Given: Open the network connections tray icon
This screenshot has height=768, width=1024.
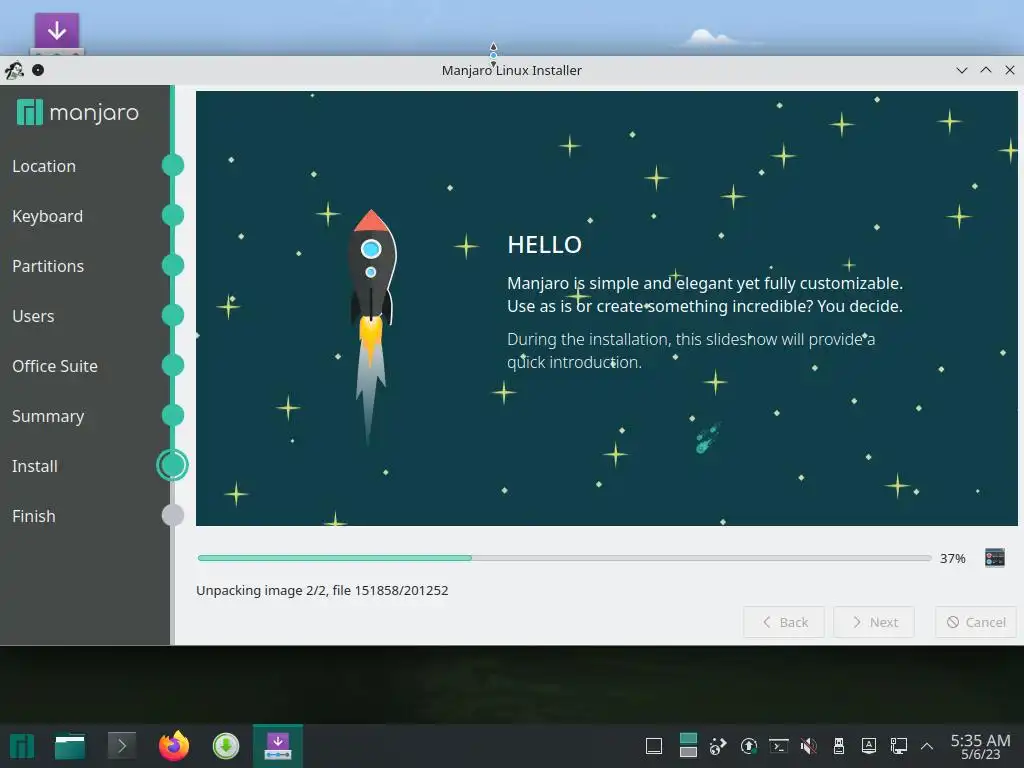Looking at the screenshot, I should pyautogui.click(x=899, y=746).
